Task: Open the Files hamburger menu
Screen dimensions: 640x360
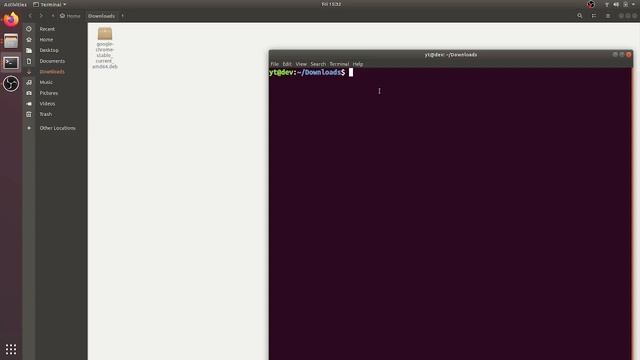Action: (608, 16)
